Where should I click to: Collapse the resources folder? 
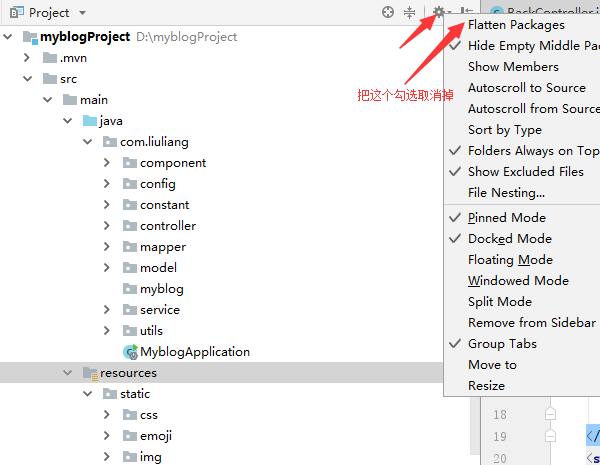[67, 373]
